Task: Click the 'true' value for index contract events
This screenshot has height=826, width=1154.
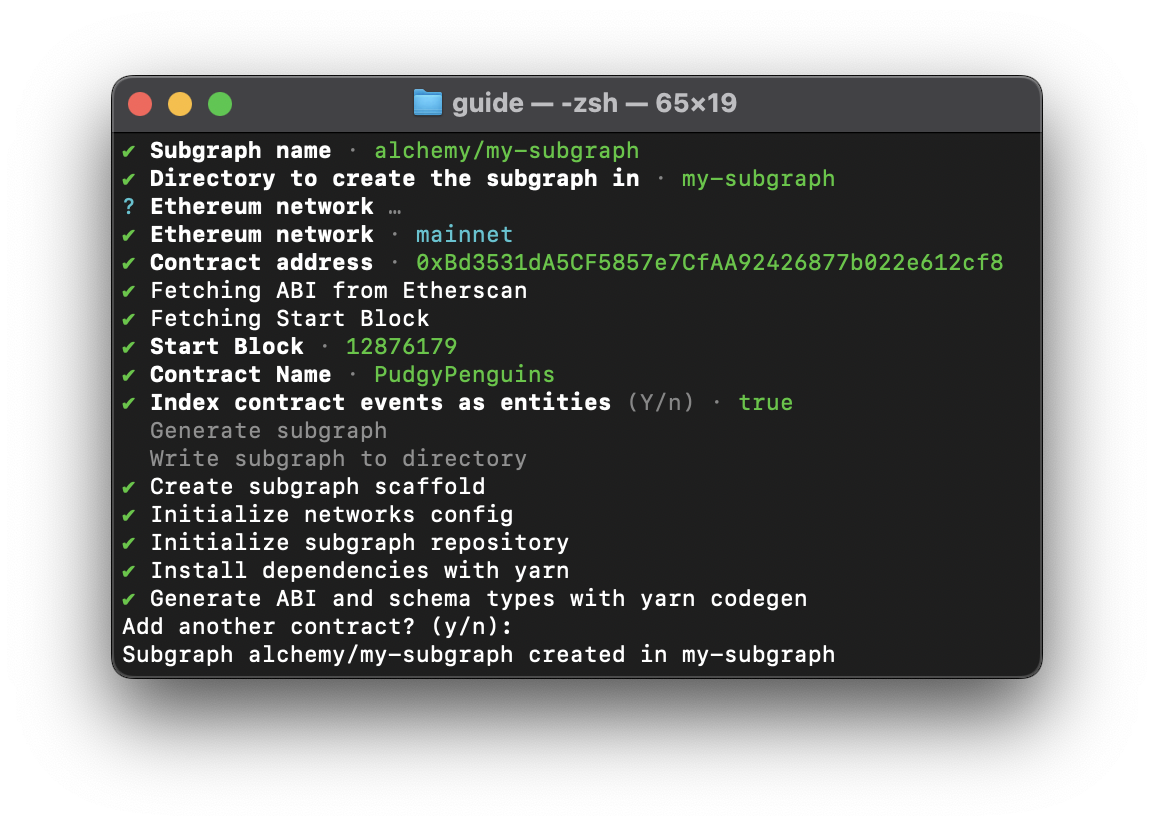Action: pyautogui.click(x=765, y=403)
